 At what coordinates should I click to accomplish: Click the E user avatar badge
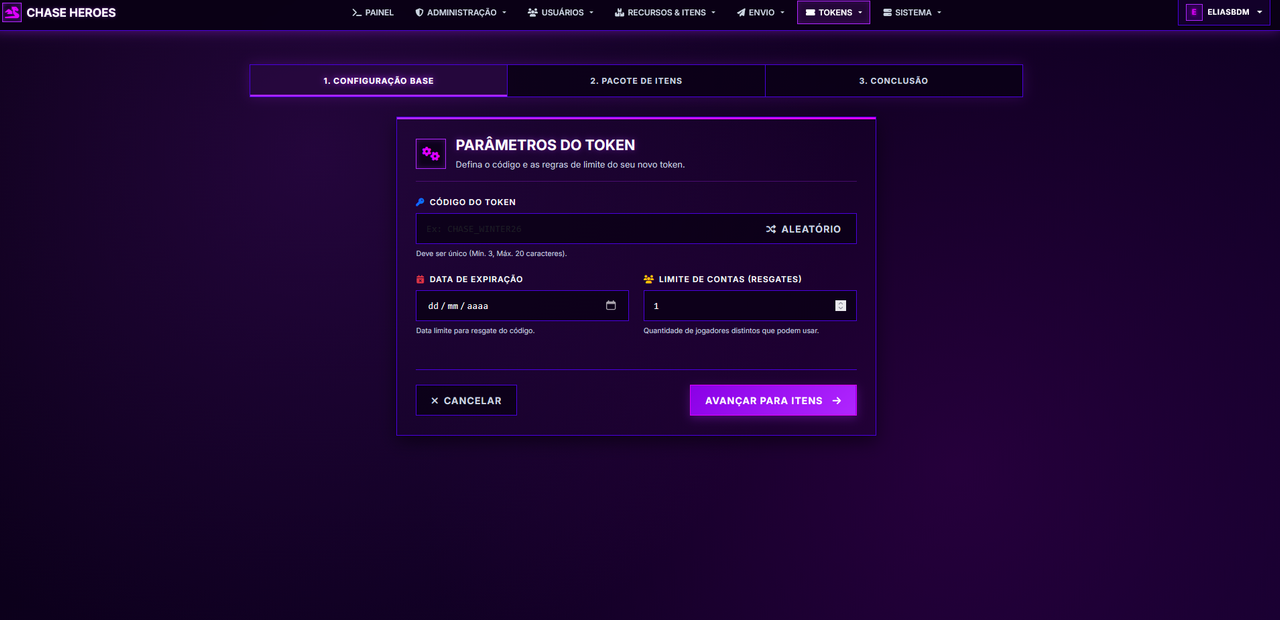(1194, 12)
